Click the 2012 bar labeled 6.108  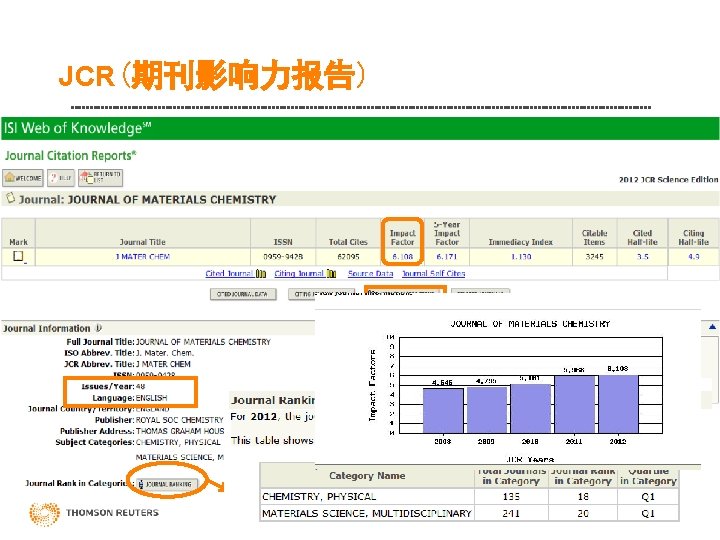(x=618, y=404)
